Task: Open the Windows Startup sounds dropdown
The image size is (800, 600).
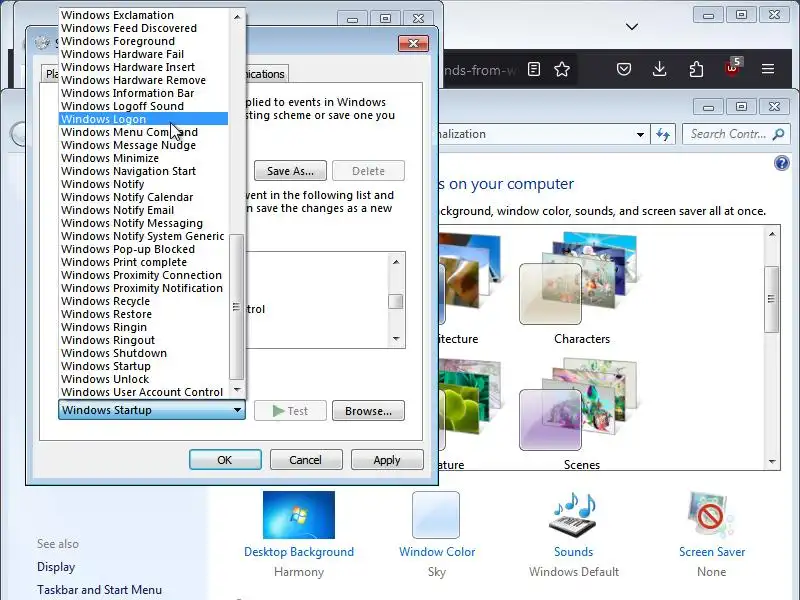Action: (152, 410)
